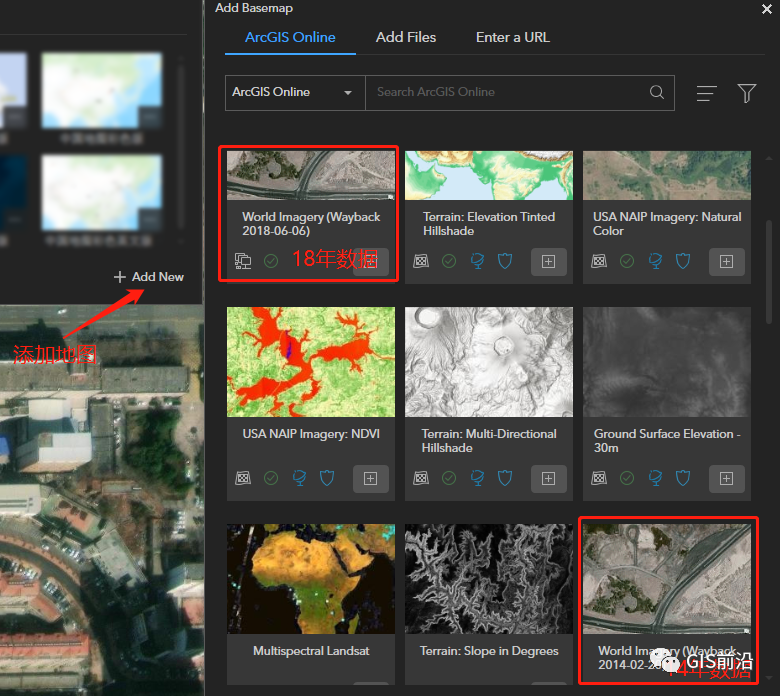Click shield icon on USA NAIP Natural Color card
This screenshot has height=696, width=780.
tap(683, 261)
